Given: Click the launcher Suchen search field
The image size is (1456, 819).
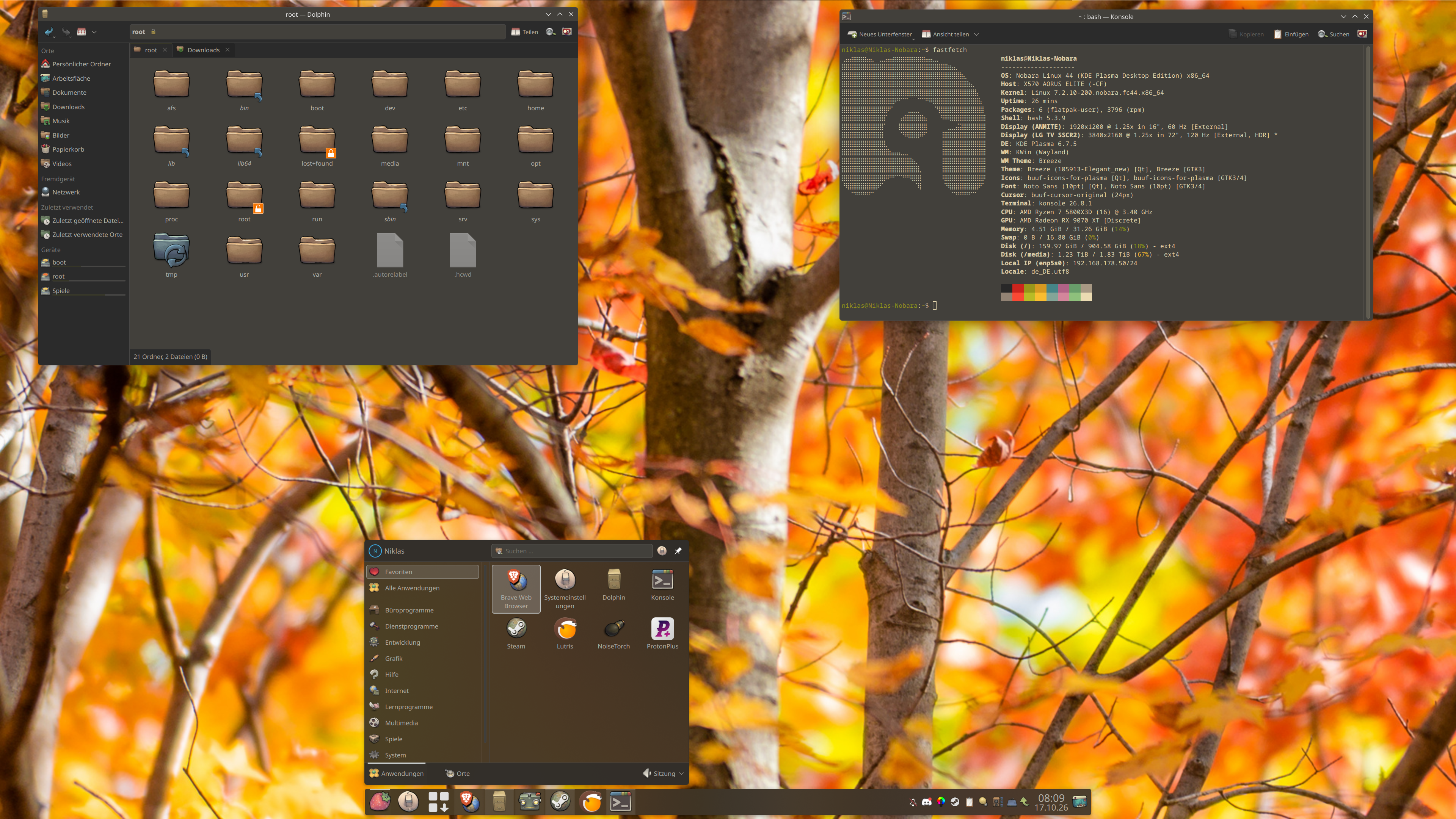Looking at the screenshot, I should click(572, 551).
